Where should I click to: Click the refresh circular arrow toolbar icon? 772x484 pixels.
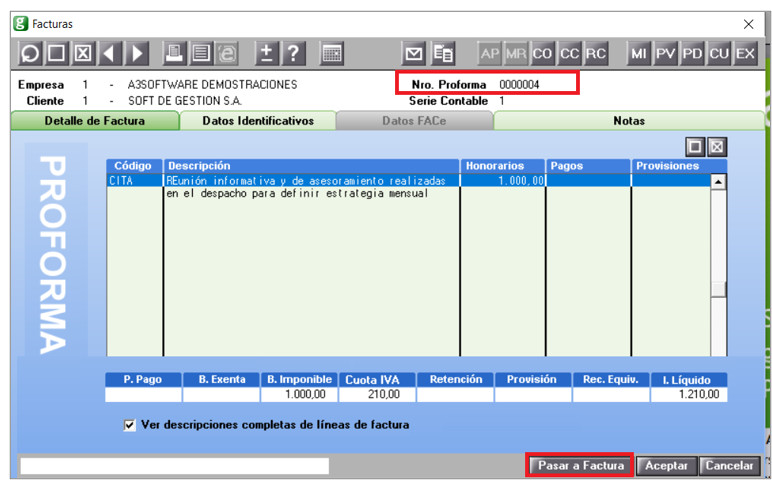tap(30, 53)
